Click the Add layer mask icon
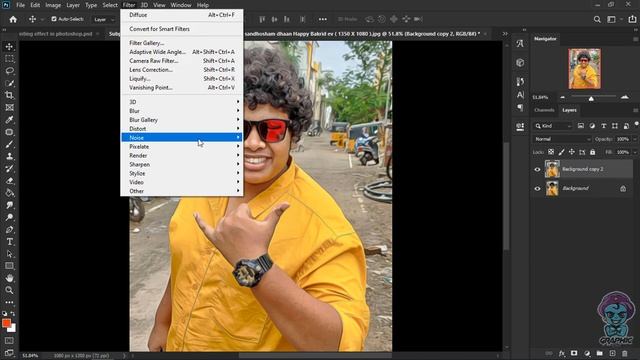This screenshot has height=360, width=640. (x=574, y=353)
